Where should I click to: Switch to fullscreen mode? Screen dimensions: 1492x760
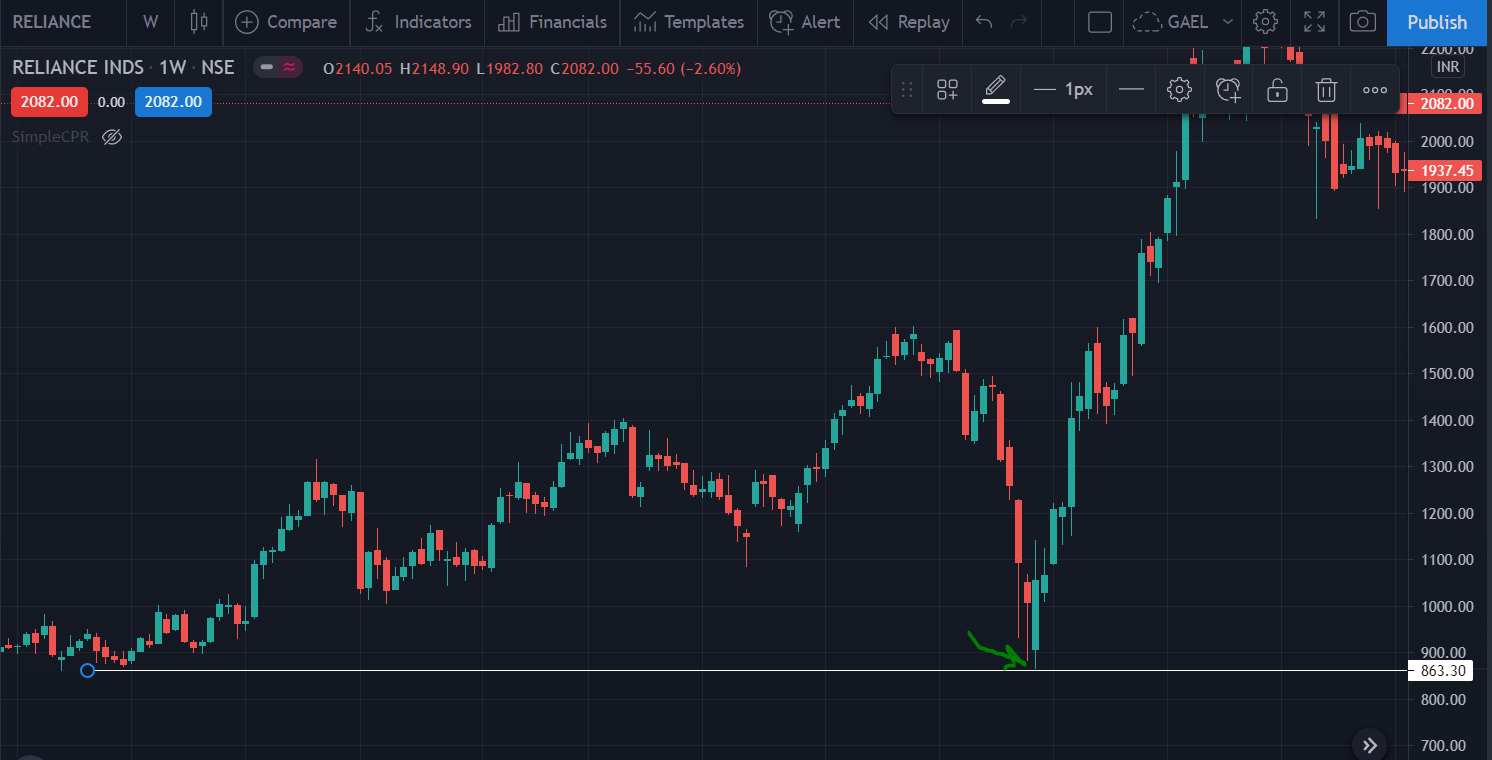click(x=1314, y=21)
